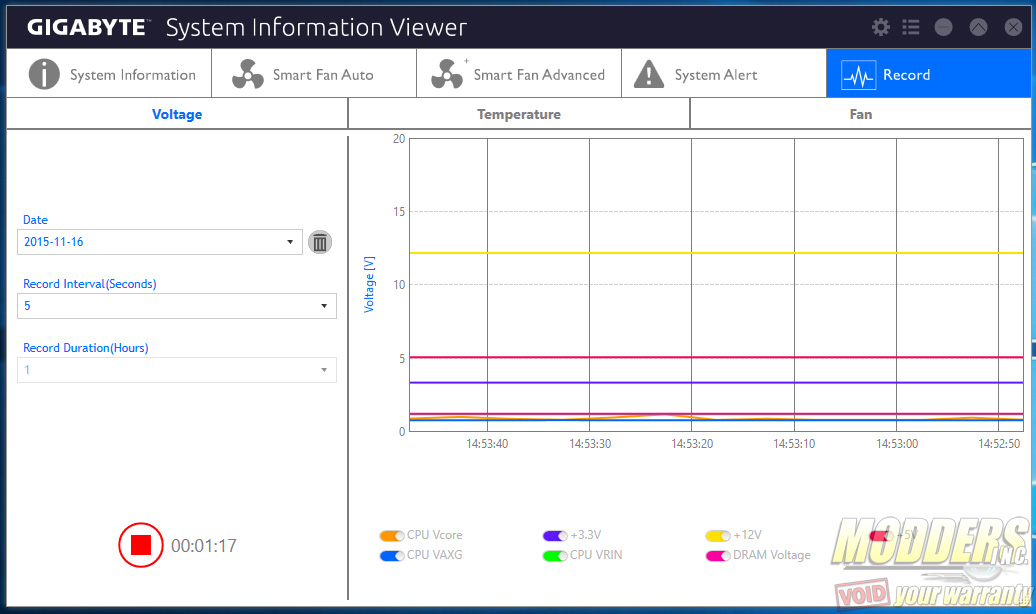Toggle the +12V graph line
Screen dimensions: 1036x614
[718, 535]
